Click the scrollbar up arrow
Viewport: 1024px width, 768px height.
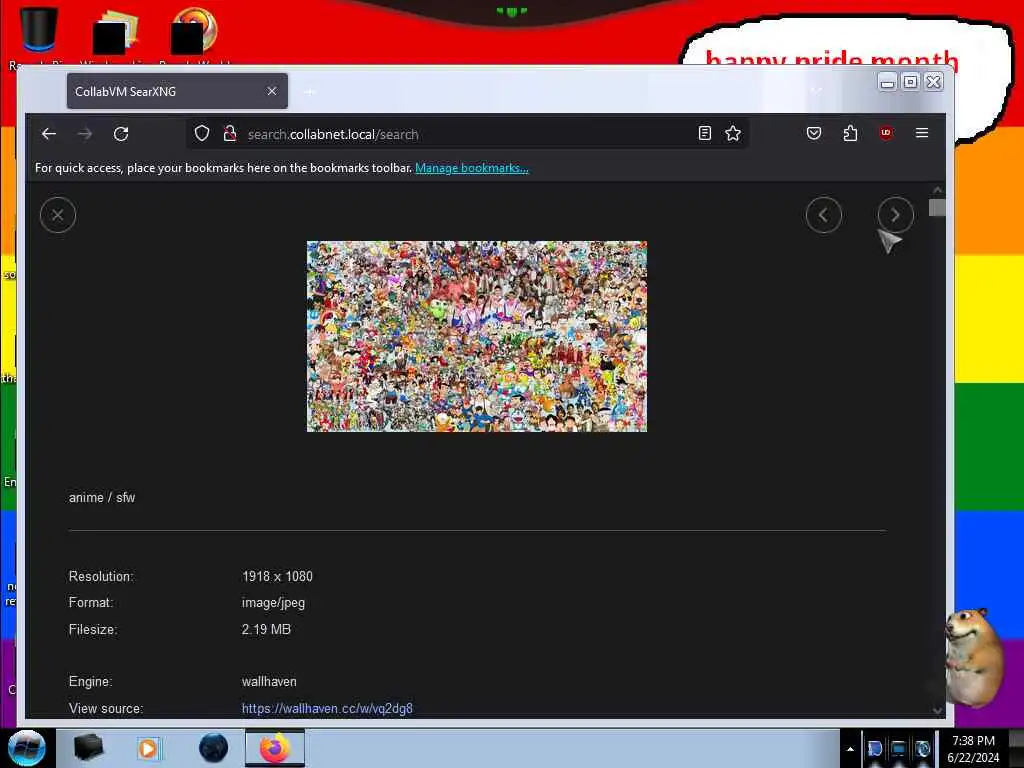937,189
